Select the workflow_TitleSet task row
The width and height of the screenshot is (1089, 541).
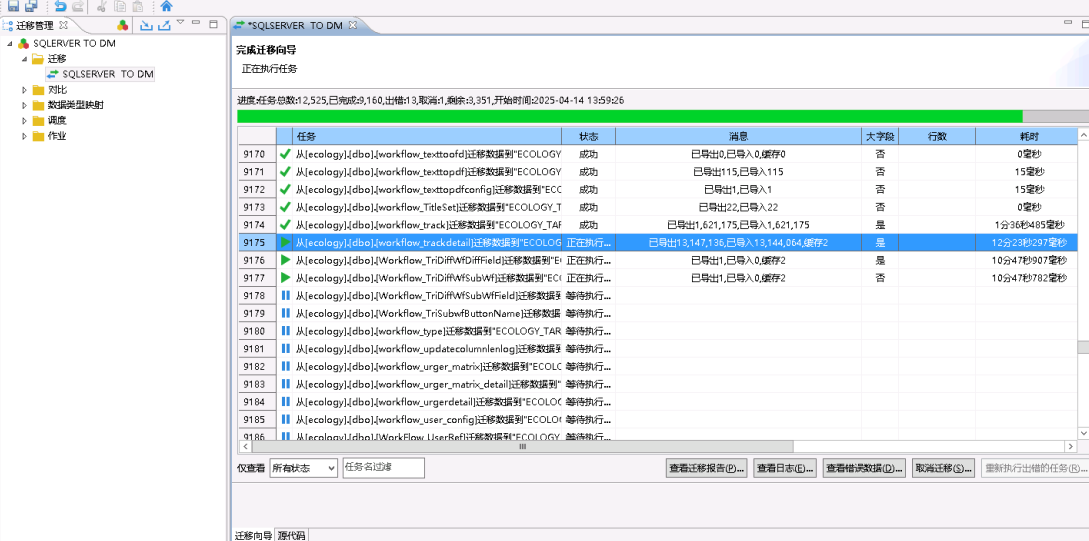coord(657,207)
